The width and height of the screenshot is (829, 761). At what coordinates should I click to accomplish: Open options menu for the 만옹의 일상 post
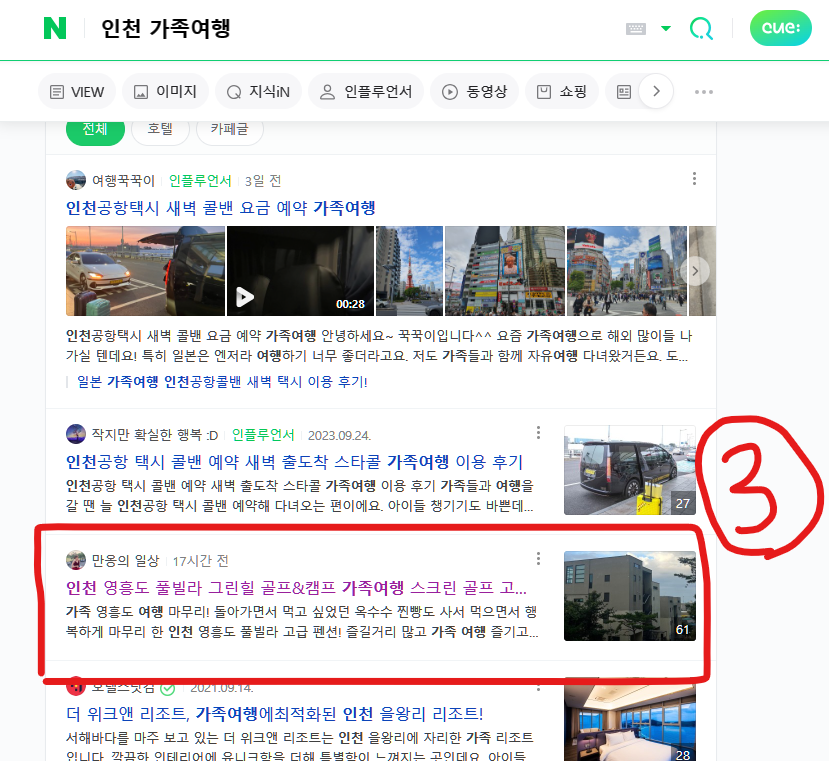pos(538,558)
